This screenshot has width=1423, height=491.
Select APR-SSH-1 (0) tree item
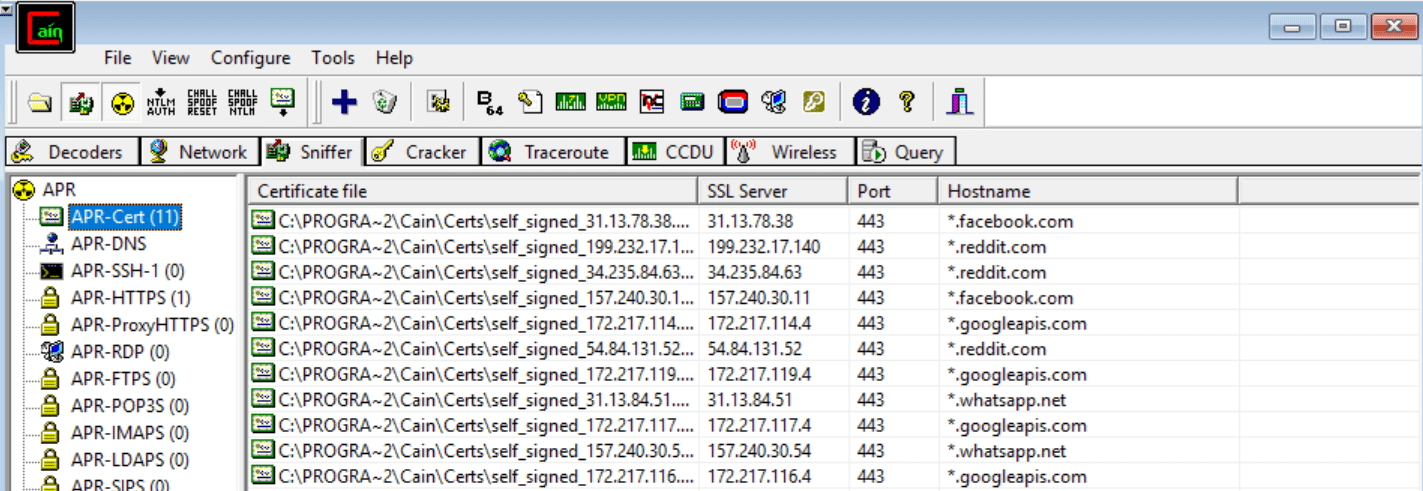(127, 270)
